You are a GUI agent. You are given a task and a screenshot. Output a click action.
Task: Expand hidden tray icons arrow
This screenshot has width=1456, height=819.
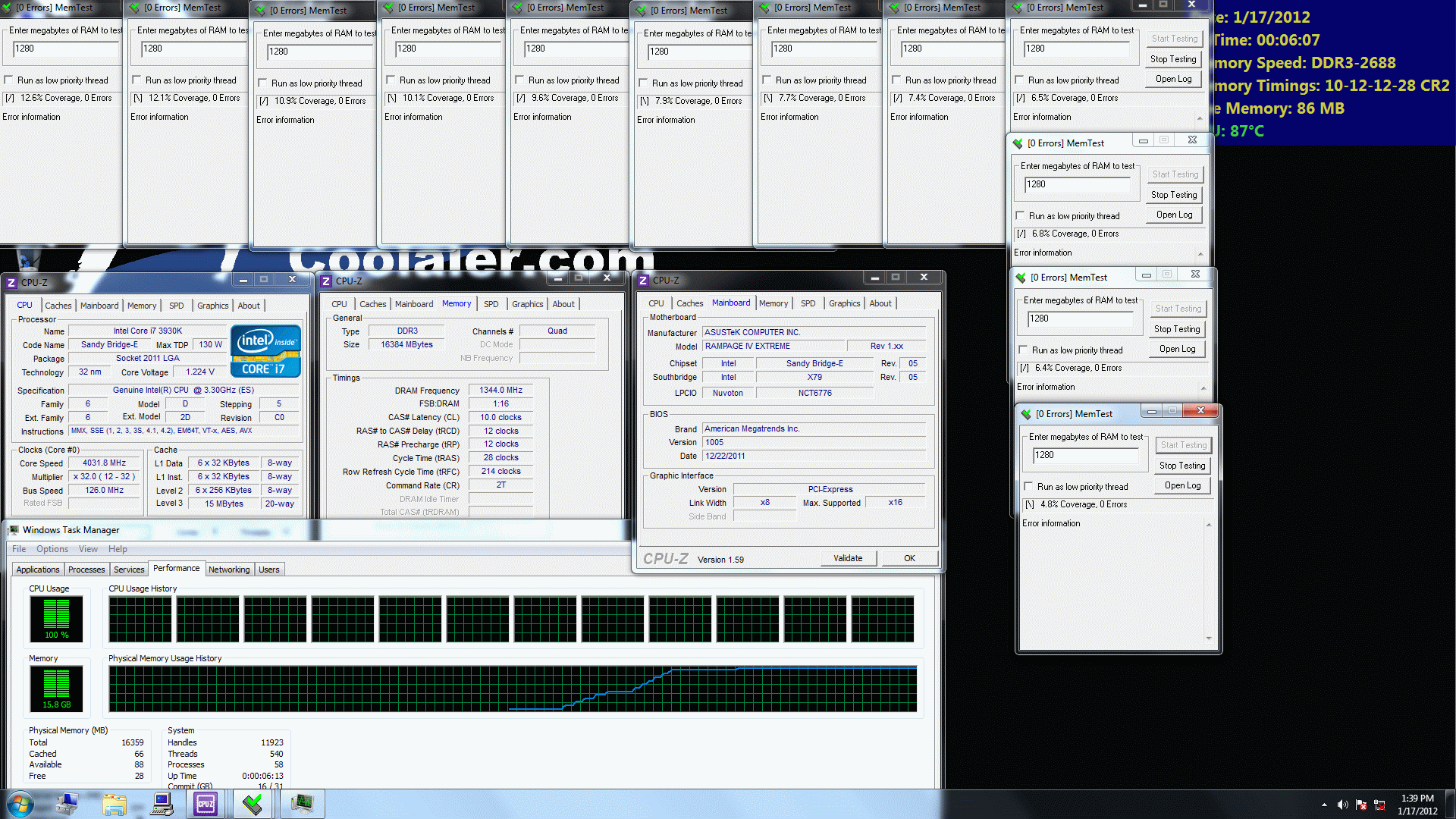(1324, 805)
